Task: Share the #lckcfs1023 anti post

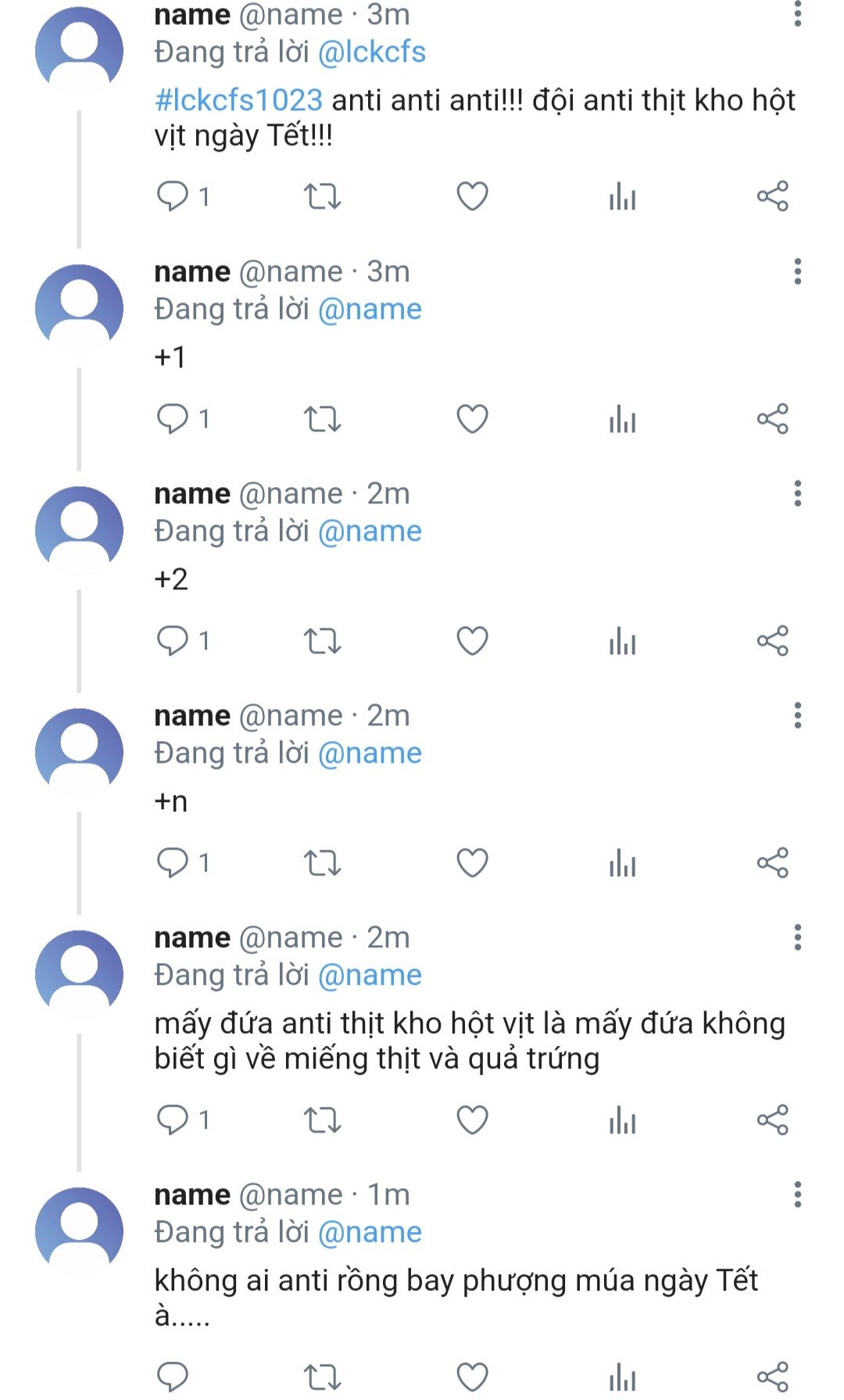Action: click(772, 196)
